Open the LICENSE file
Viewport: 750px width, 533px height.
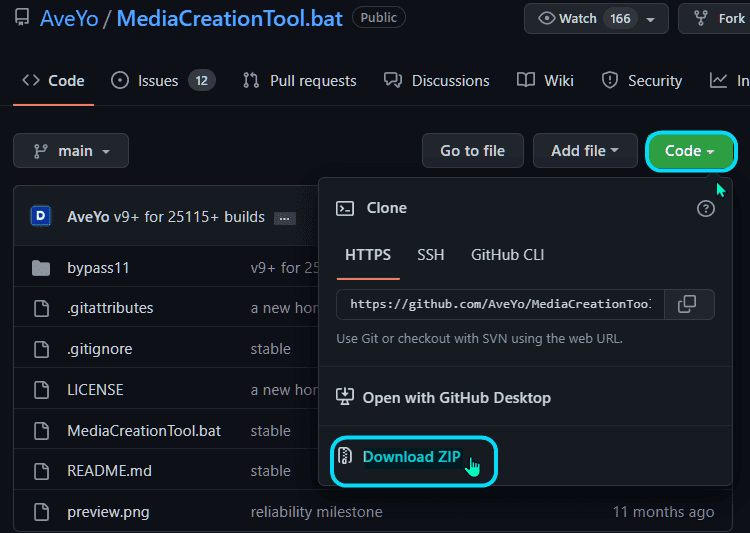95,390
